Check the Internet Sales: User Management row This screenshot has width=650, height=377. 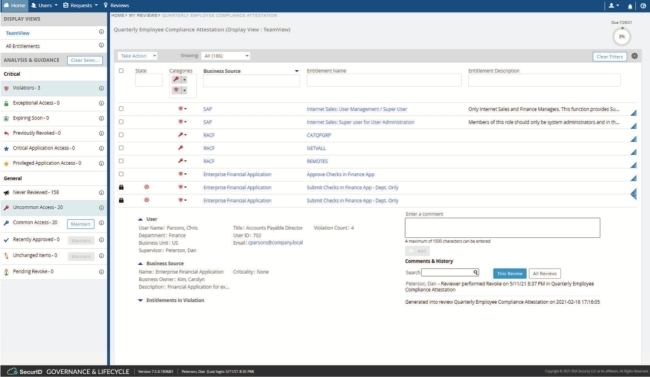tap(121, 109)
